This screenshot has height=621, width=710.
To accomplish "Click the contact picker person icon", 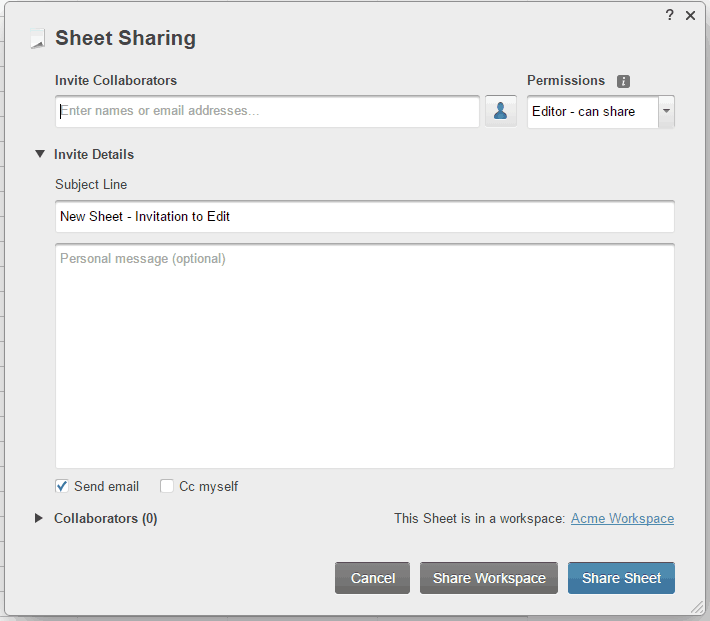I will pos(500,111).
